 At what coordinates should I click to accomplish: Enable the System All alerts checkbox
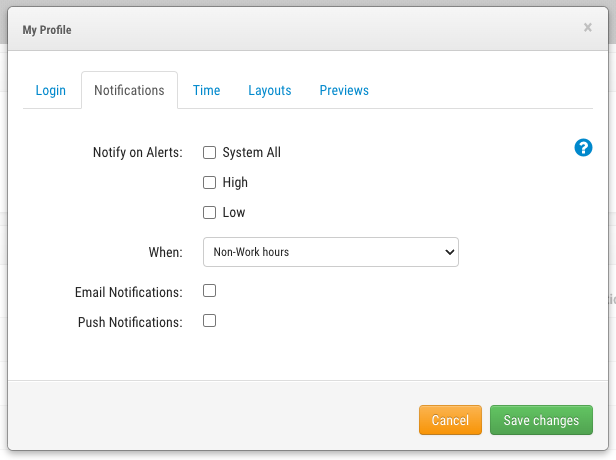tap(210, 153)
